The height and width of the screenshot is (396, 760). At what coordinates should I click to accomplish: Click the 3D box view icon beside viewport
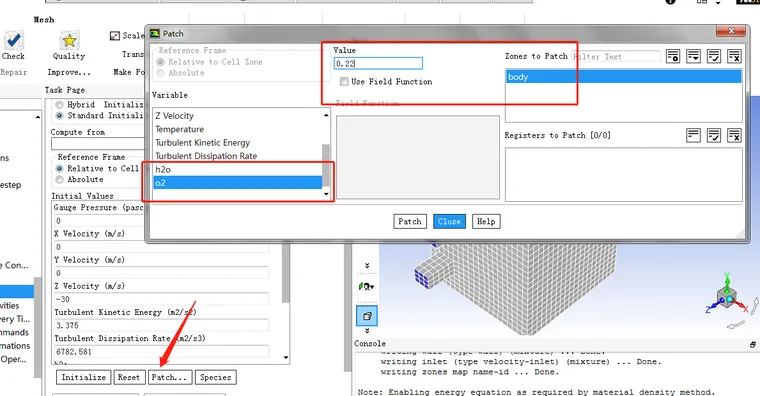[367, 316]
